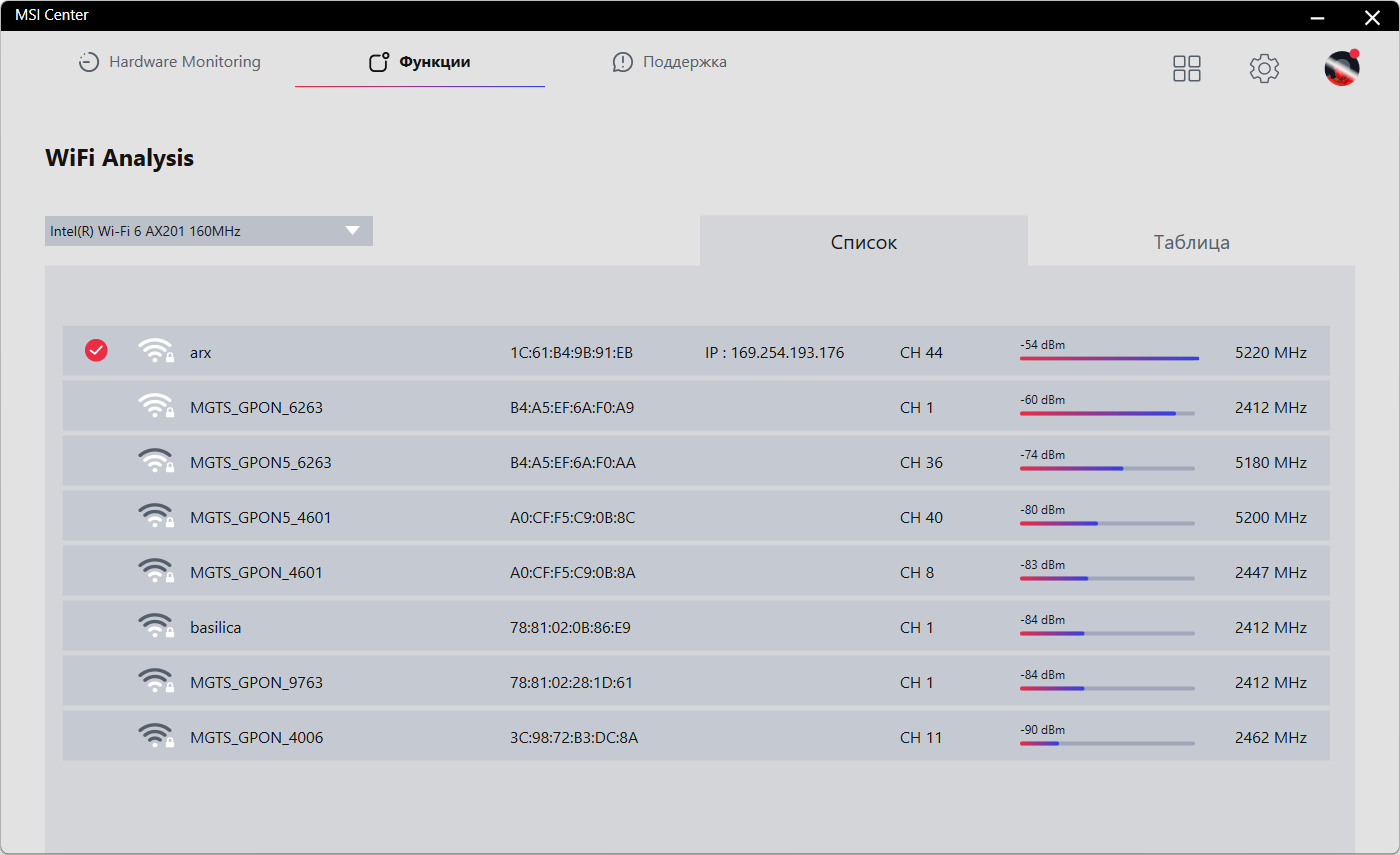Select the MGTS_GPON_6263 network name
This screenshot has height=855, width=1400.
(x=256, y=408)
